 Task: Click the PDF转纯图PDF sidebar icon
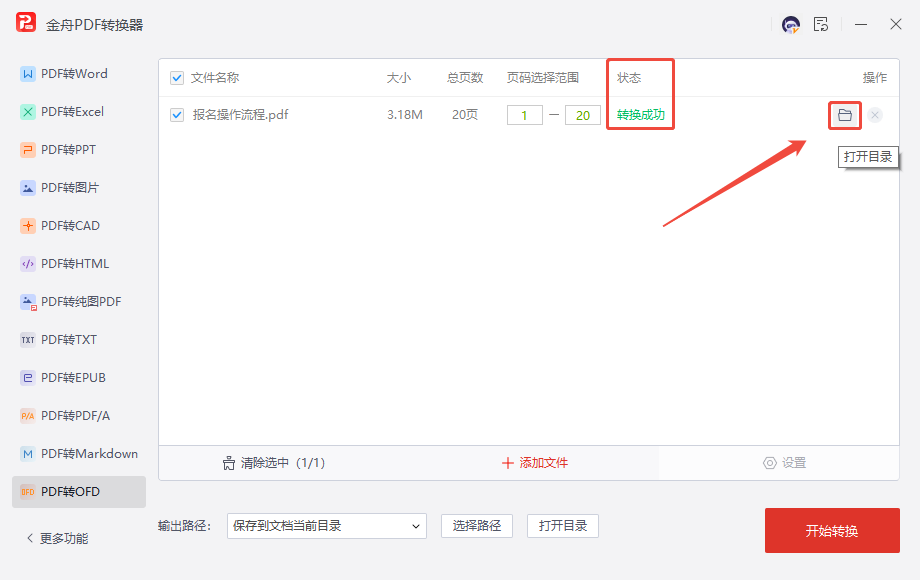(x=28, y=302)
